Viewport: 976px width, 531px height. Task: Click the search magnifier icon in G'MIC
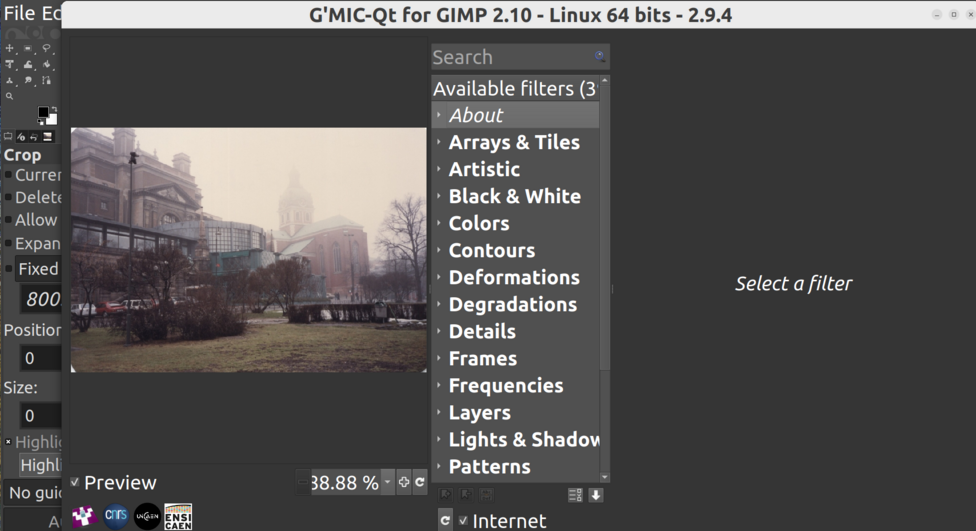click(599, 57)
